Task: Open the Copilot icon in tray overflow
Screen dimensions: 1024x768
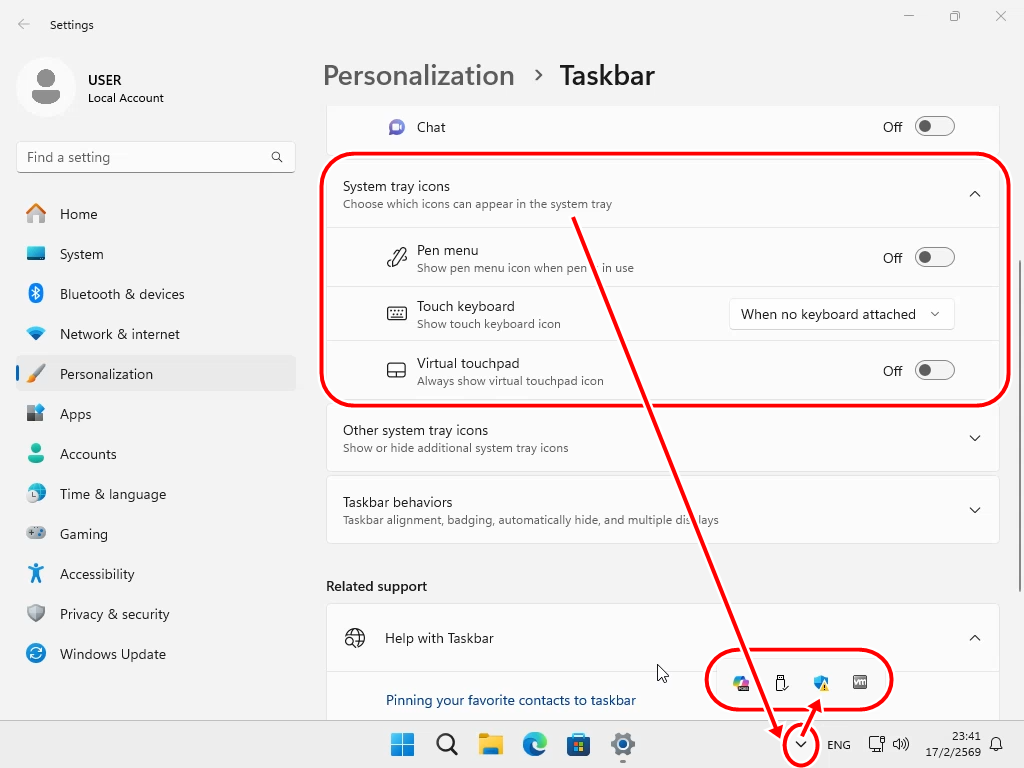Action: (x=741, y=683)
